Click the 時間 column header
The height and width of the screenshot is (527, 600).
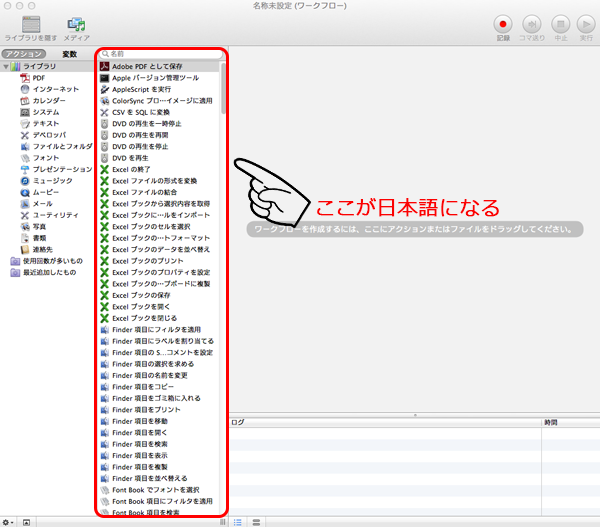click(x=571, y=422)
